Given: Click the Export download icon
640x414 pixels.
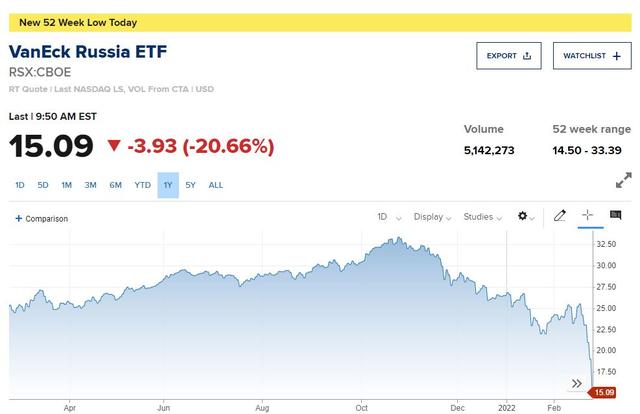Looking at the screenshot, I should click(527, 56).
